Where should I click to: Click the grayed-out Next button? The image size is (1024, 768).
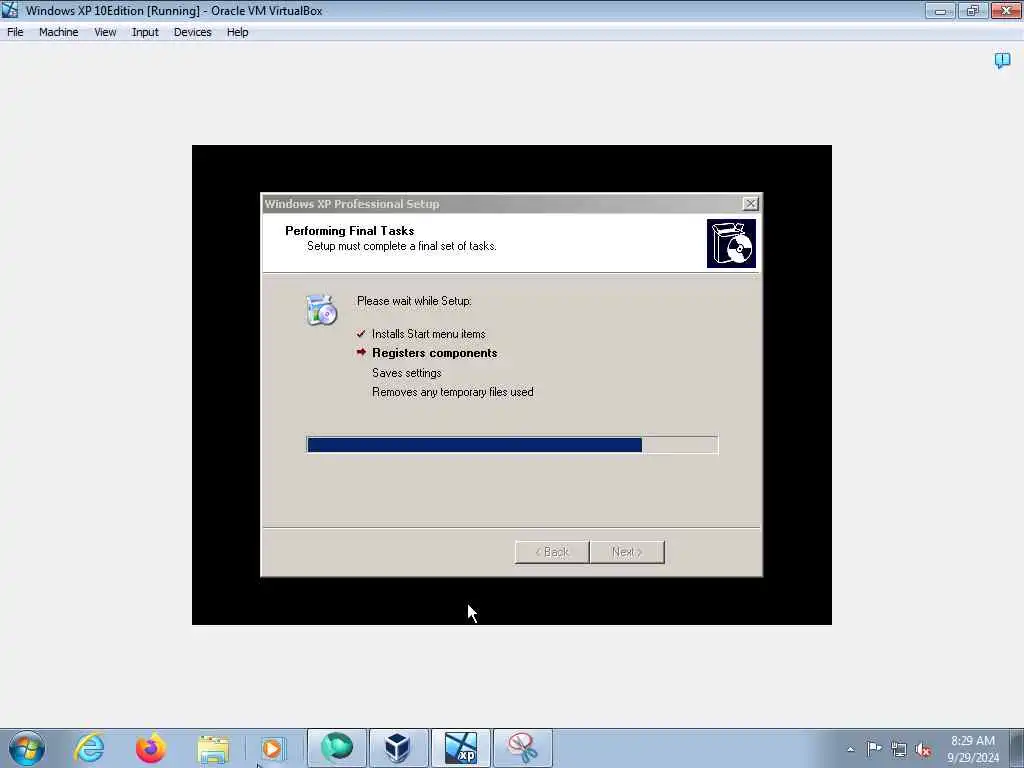(x=627, y=552)
